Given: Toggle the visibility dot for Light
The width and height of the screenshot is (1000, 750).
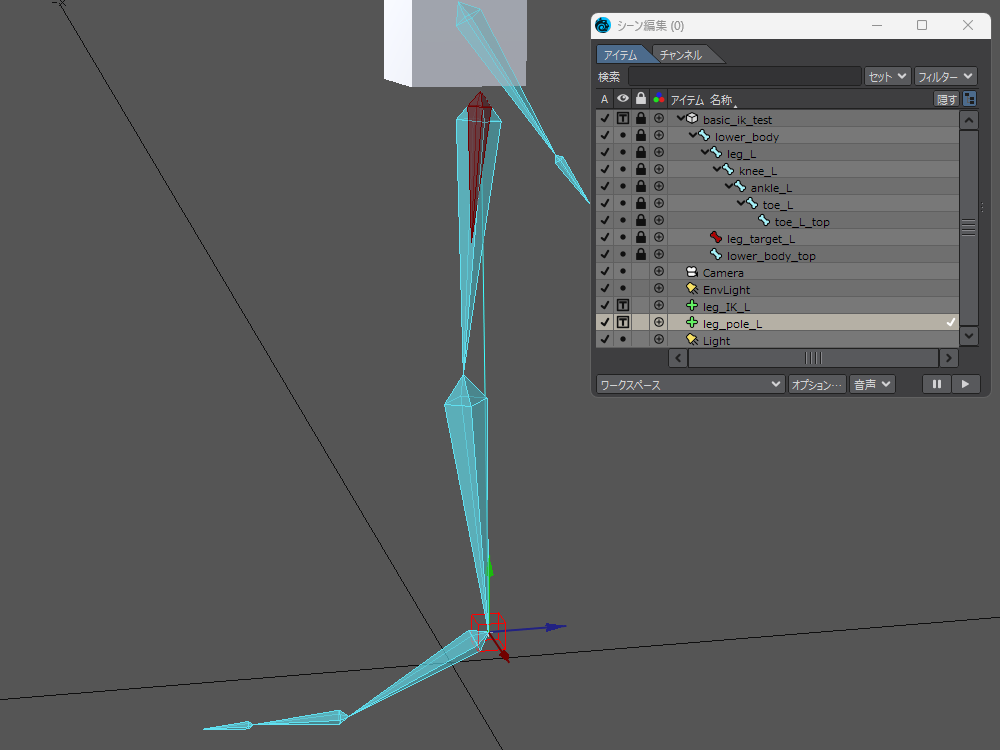Looking at the screenshot, I should coord(622,340).
